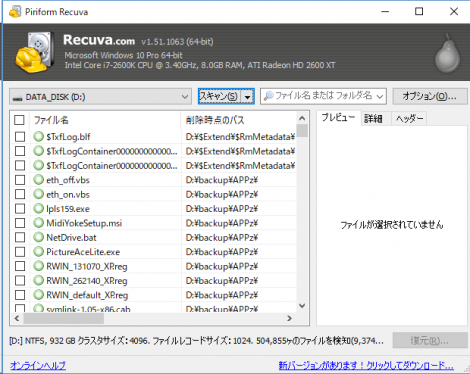The image size is (470, 374).
Task: Toggle the select-all checkbox in header
Action: (19, 120)
